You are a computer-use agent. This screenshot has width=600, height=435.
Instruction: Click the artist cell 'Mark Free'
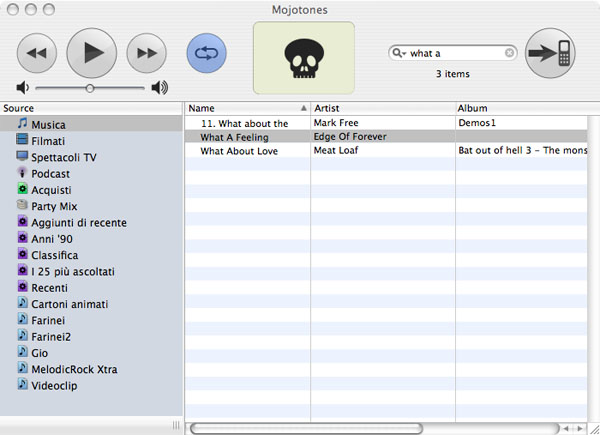coord(336,123)
